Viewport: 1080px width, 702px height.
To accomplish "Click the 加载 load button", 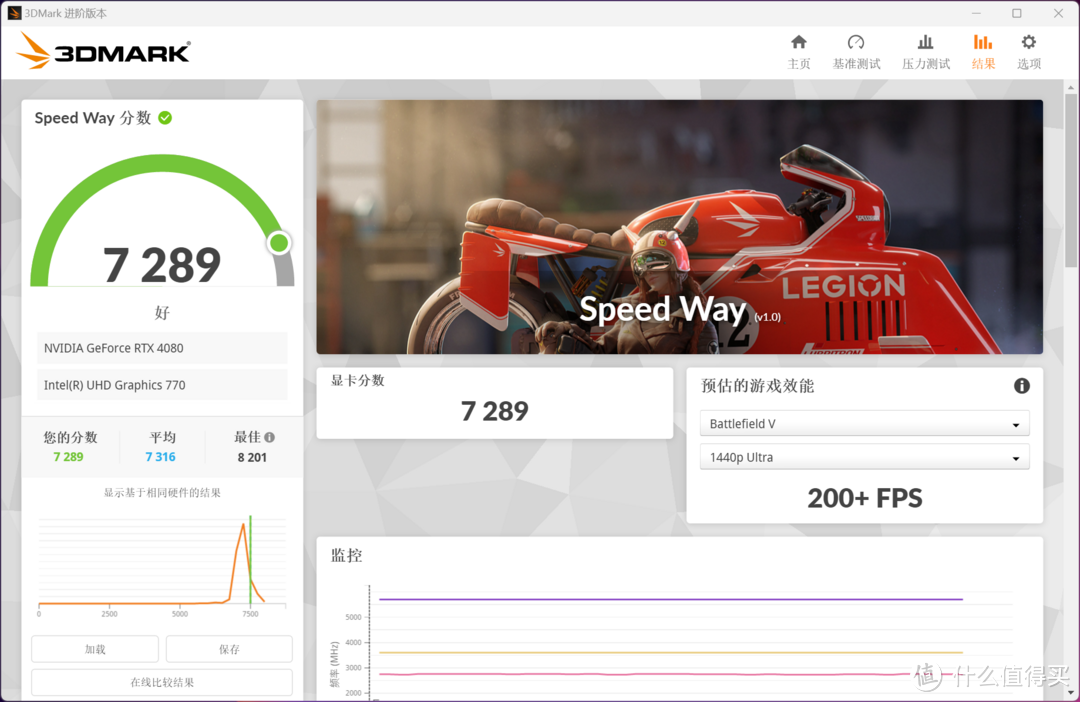I will tap(95, 649).
